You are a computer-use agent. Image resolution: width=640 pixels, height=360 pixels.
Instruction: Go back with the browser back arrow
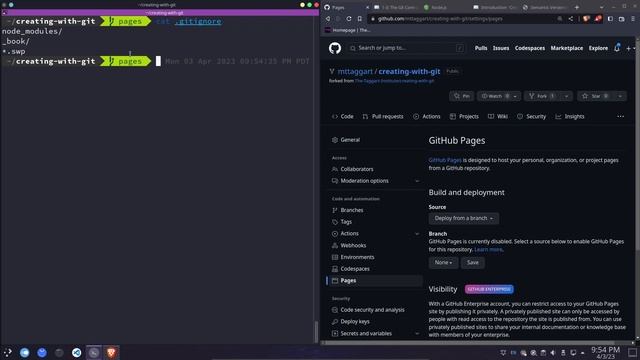click(328, 19)
